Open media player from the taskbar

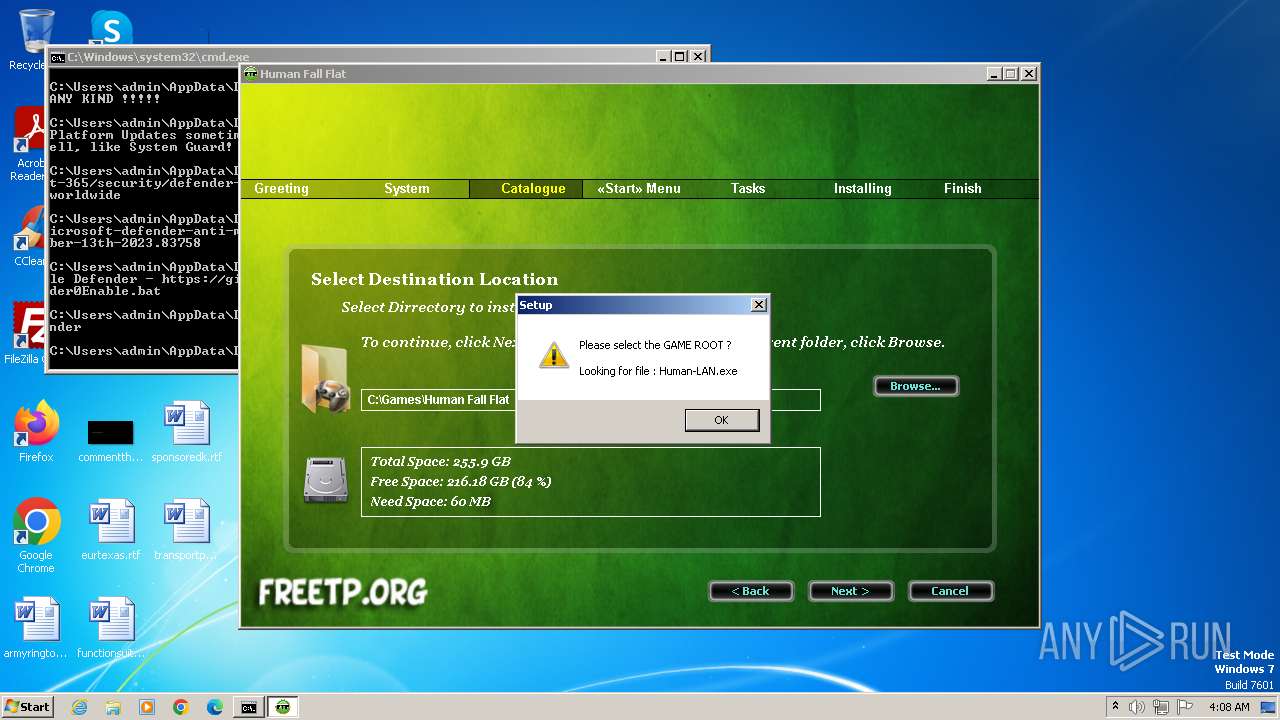tap(147, 707)
